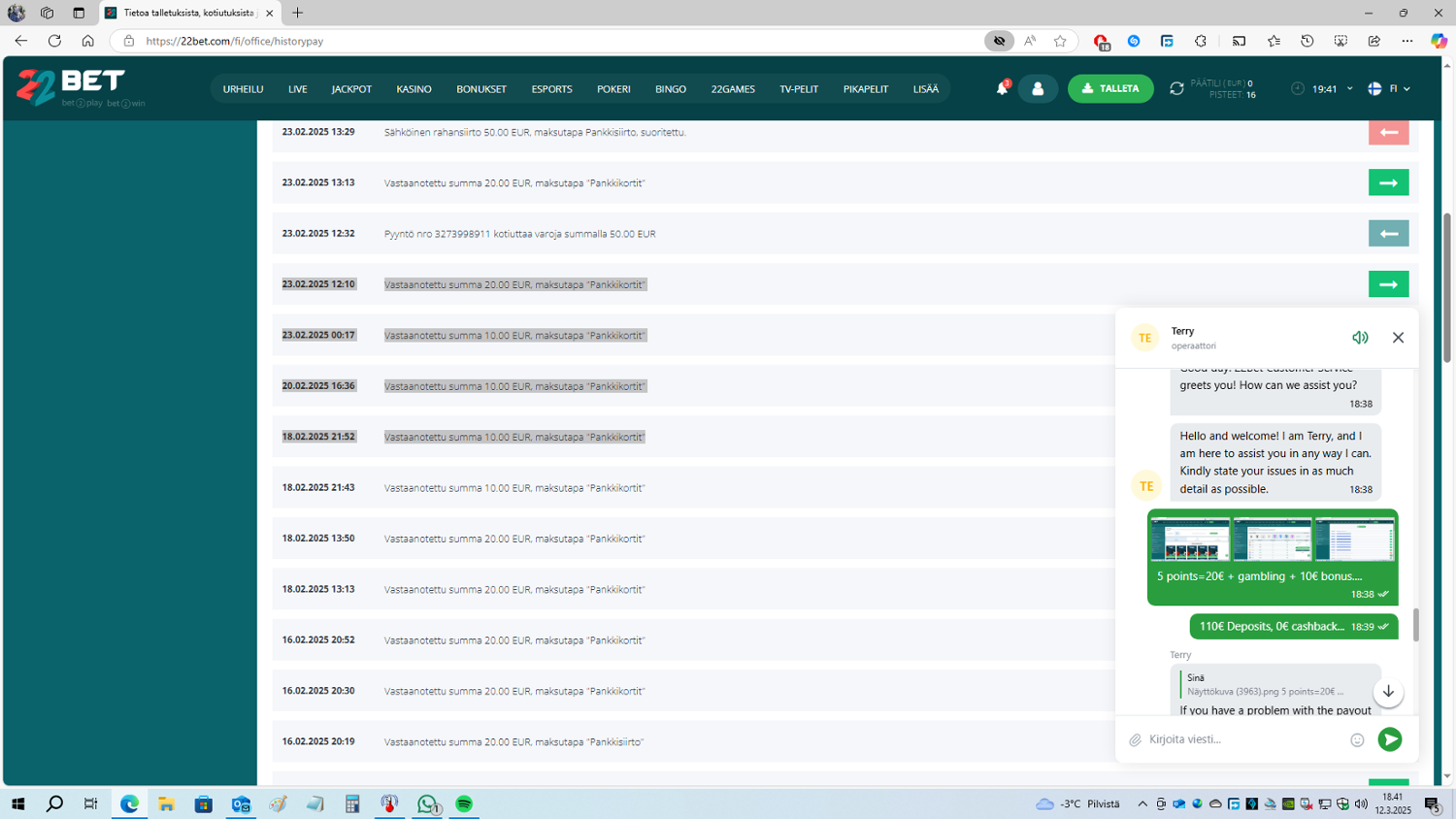The height and width of the screenshot is (819, 1456).
Task: Open Edge Settings and more menu
Action: click(1407, 41)
